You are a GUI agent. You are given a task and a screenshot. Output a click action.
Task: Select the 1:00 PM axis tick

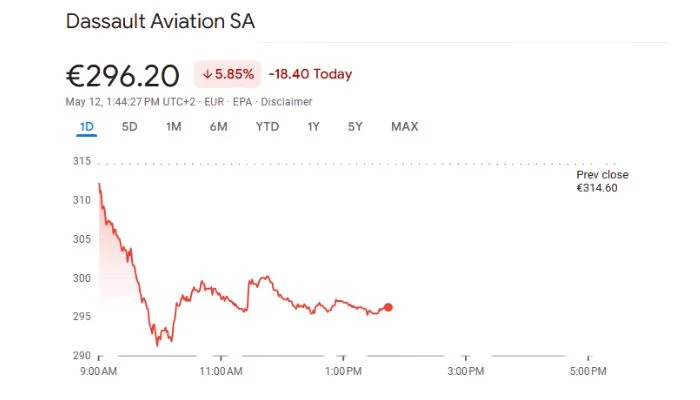(x=343, y=371)
